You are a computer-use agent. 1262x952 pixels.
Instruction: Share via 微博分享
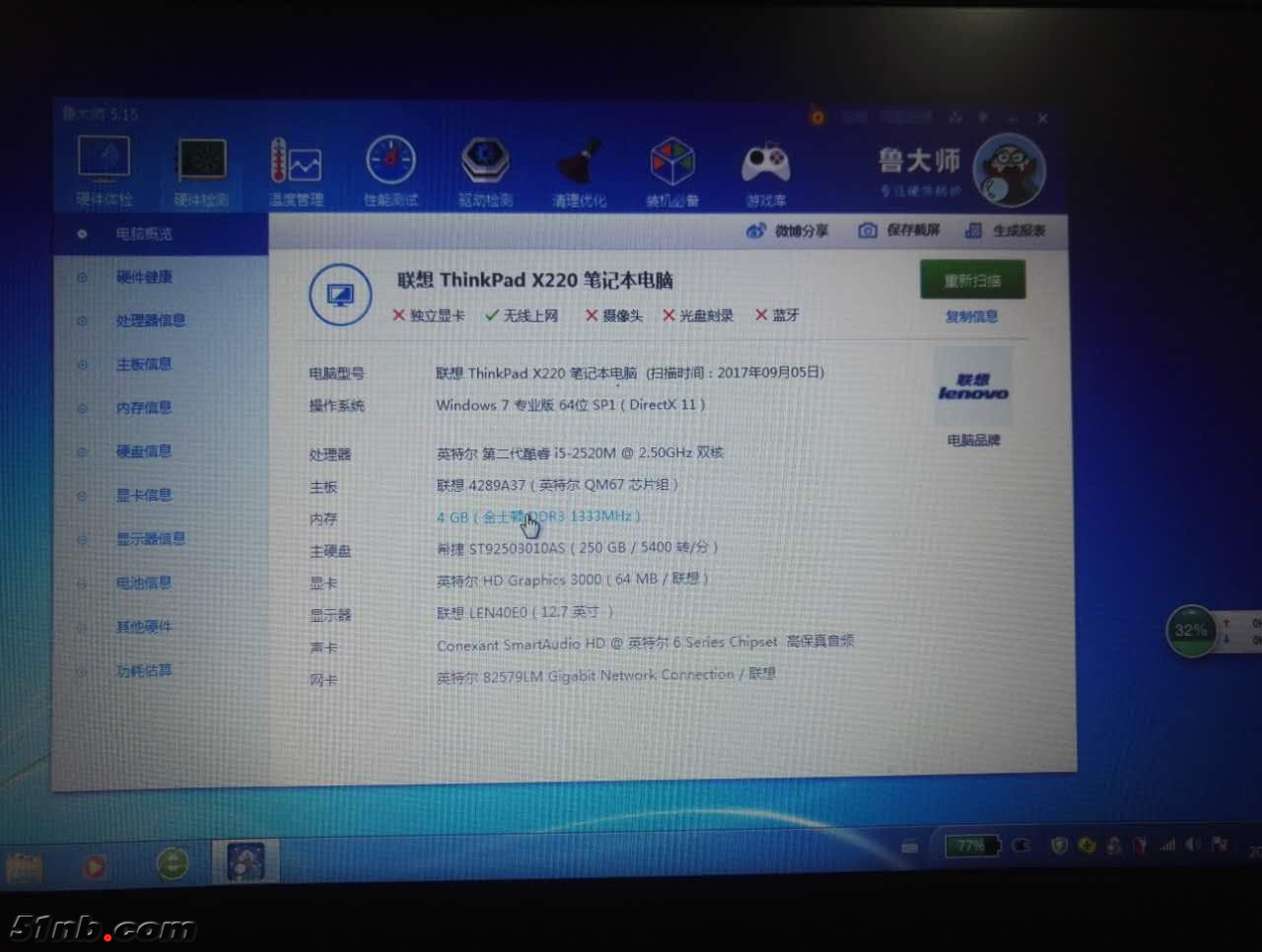787,231
